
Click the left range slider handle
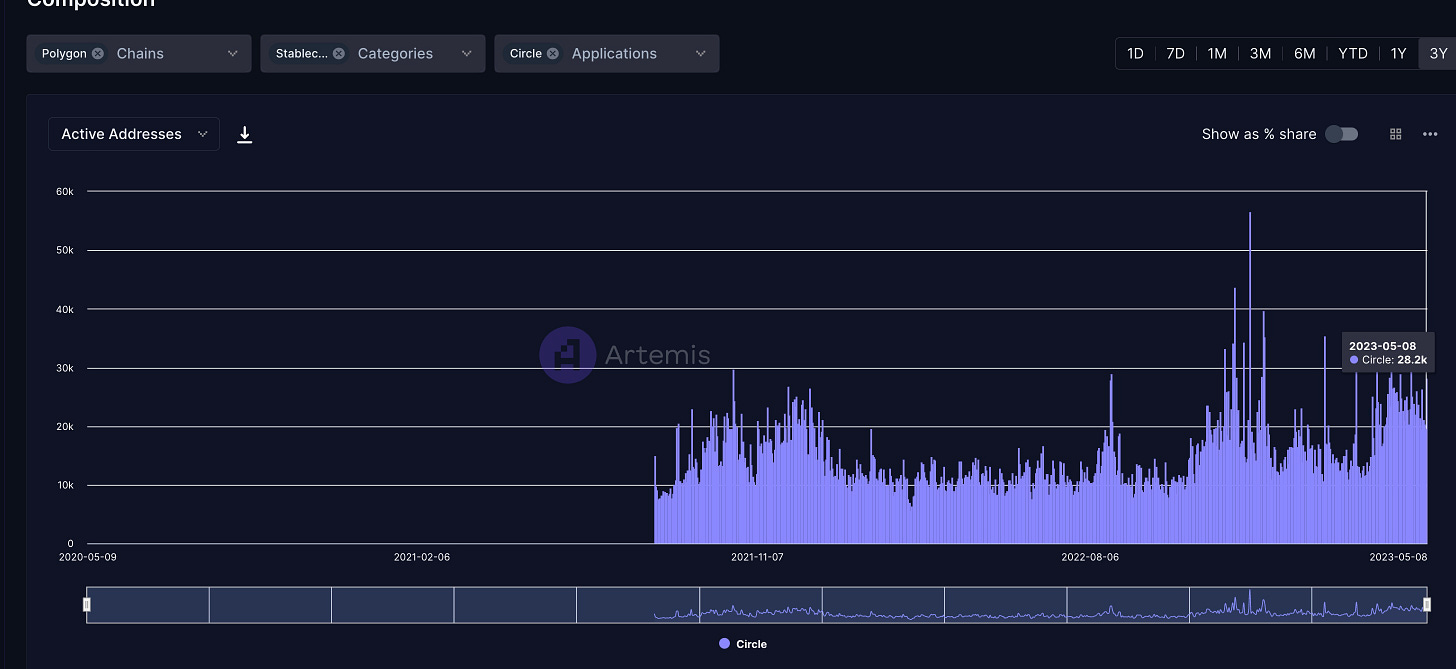(x=87, y=604)
